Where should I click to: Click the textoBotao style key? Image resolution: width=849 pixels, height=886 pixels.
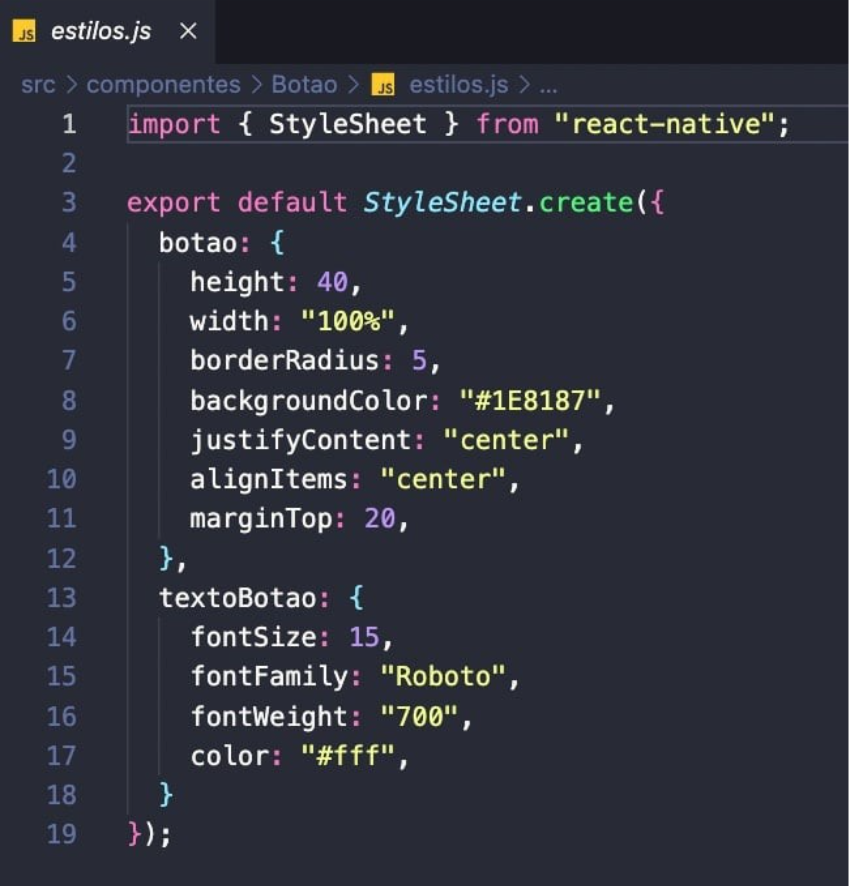(x=237, y=598)
